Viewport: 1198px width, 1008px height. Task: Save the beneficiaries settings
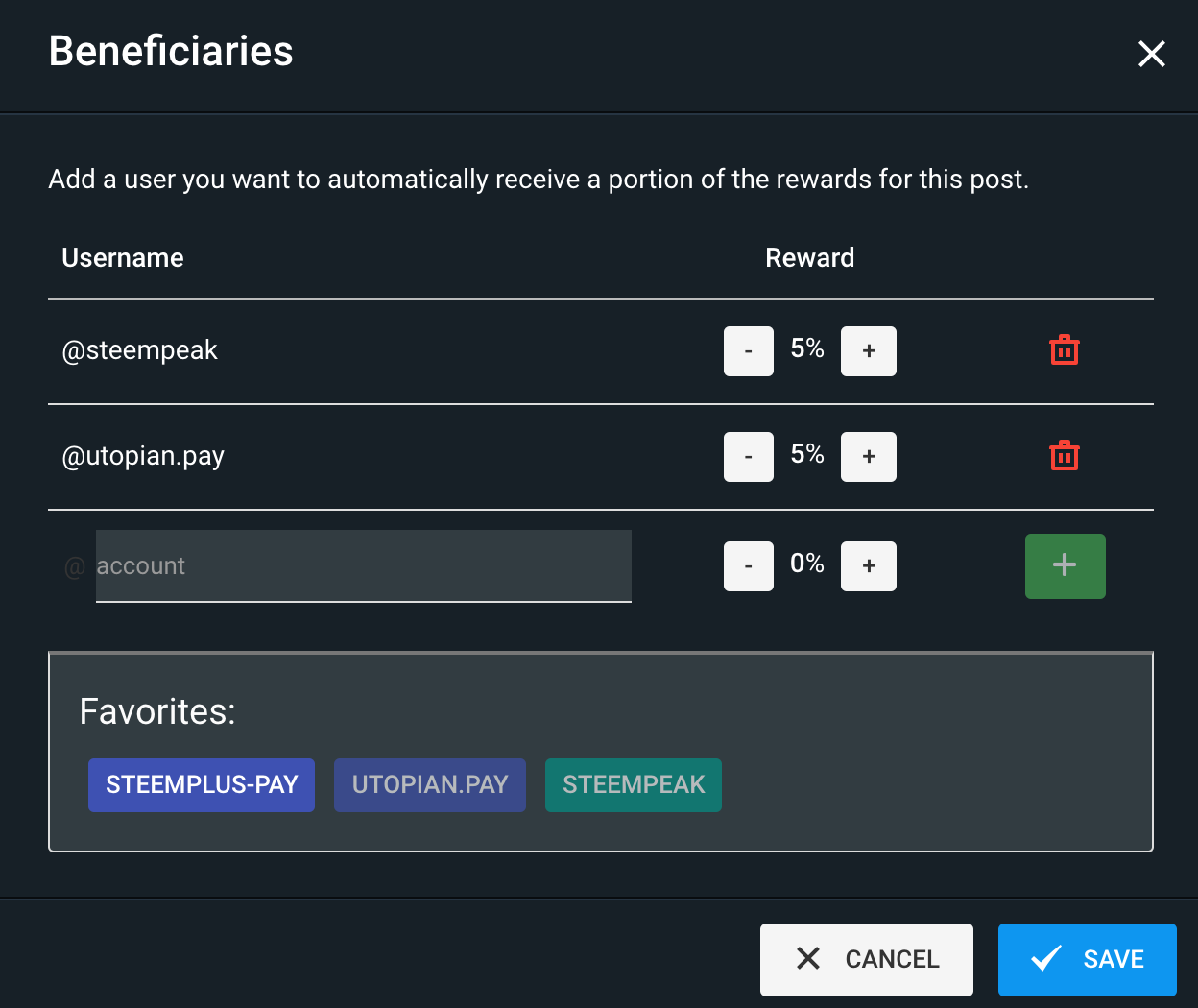[1088, 960]
